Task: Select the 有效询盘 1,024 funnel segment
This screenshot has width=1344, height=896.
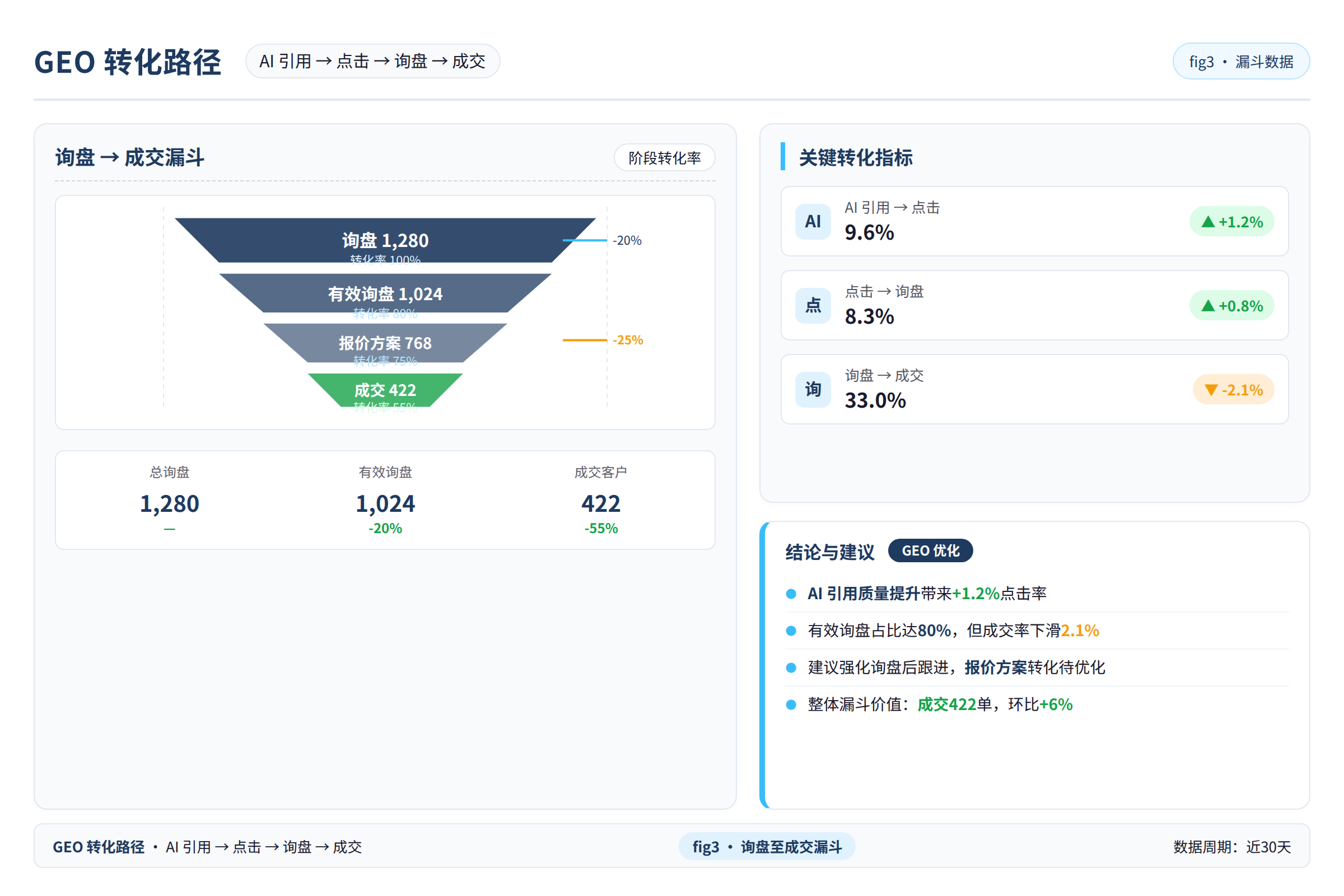Action: tap(385, 293)
